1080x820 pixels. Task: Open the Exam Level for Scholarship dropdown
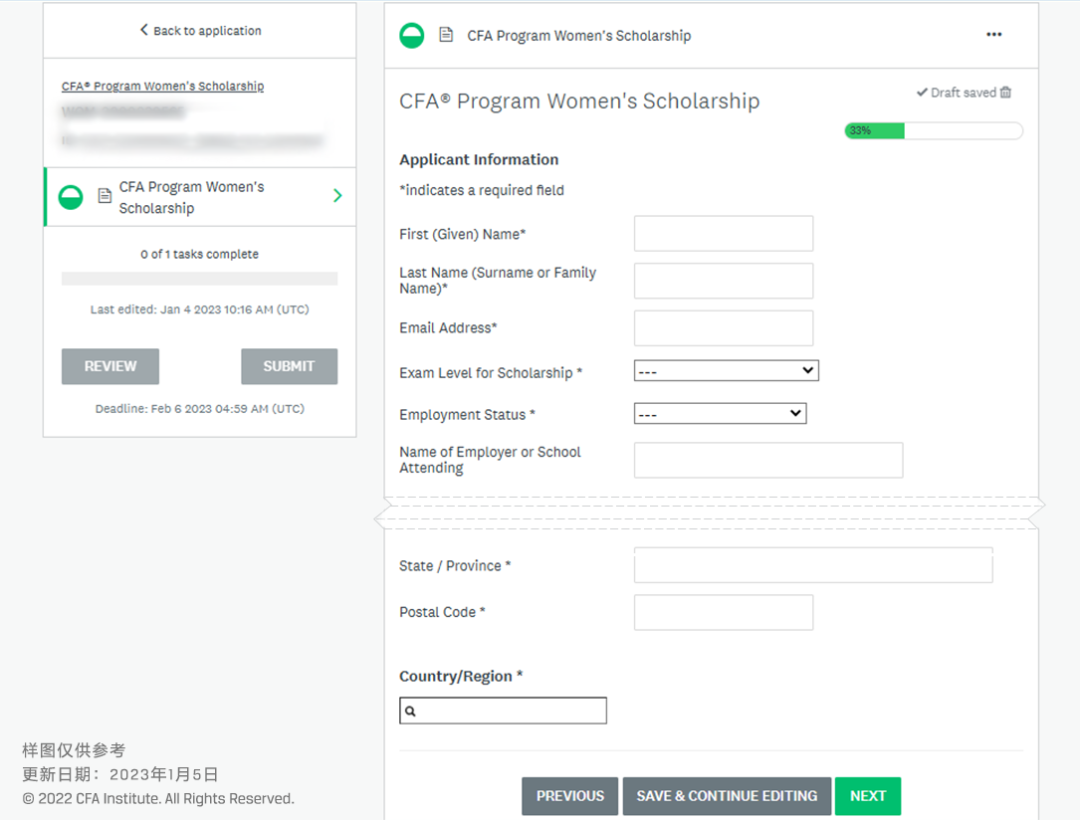(x=726, y=370)
